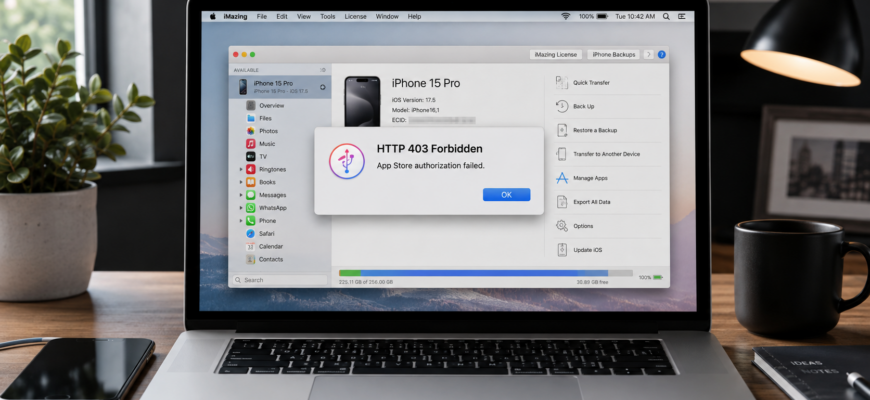Open the Edit menu
Image resolution: width=870 pixels, height=400 pixels.
point(282,17)
